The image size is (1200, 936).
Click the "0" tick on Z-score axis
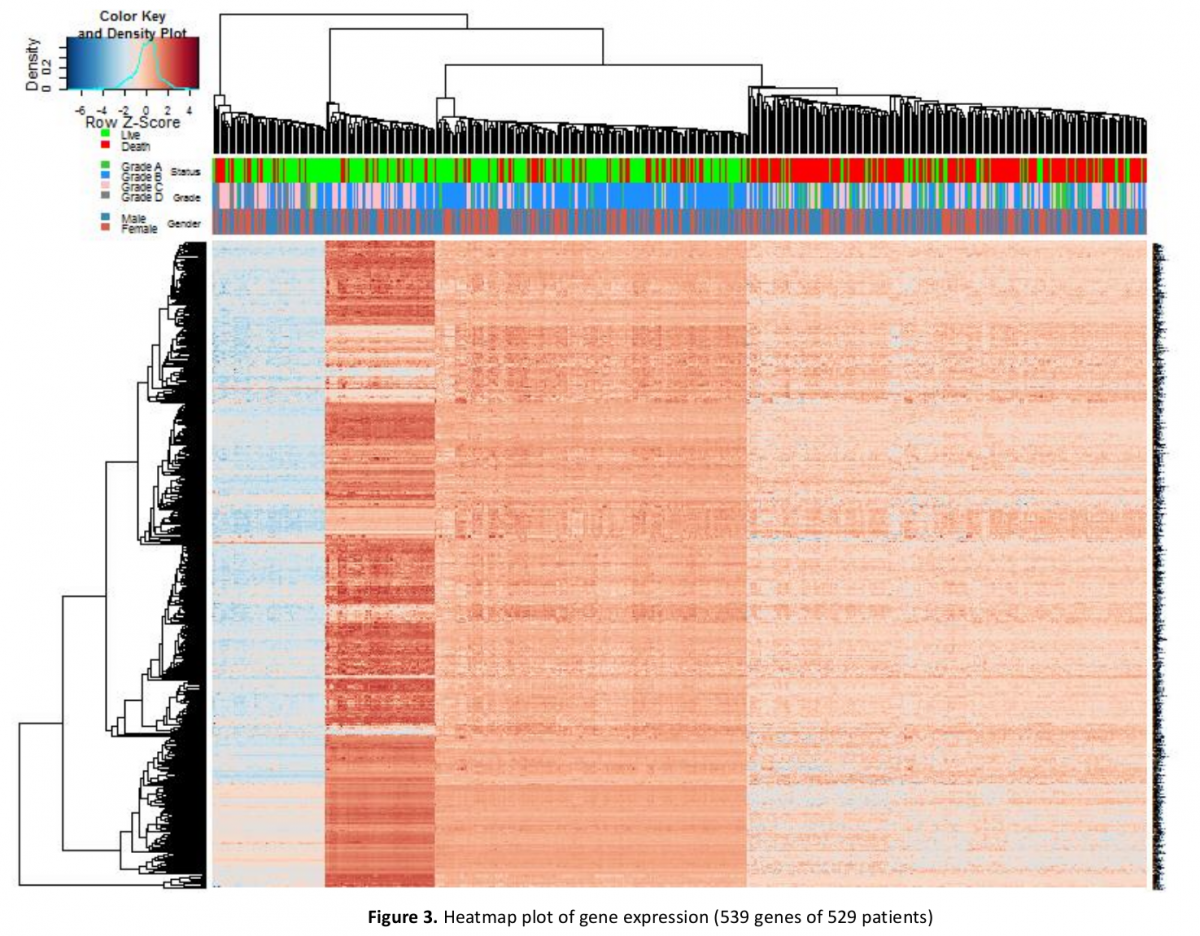coord(146,110)
